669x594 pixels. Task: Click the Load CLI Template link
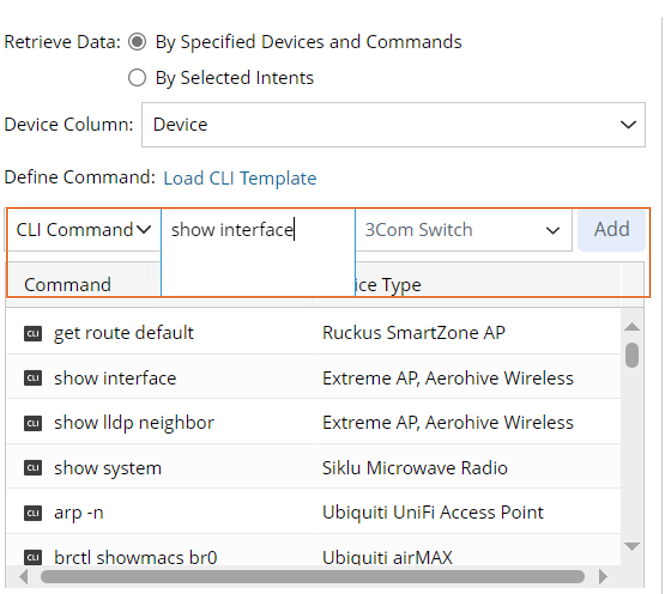240,178
